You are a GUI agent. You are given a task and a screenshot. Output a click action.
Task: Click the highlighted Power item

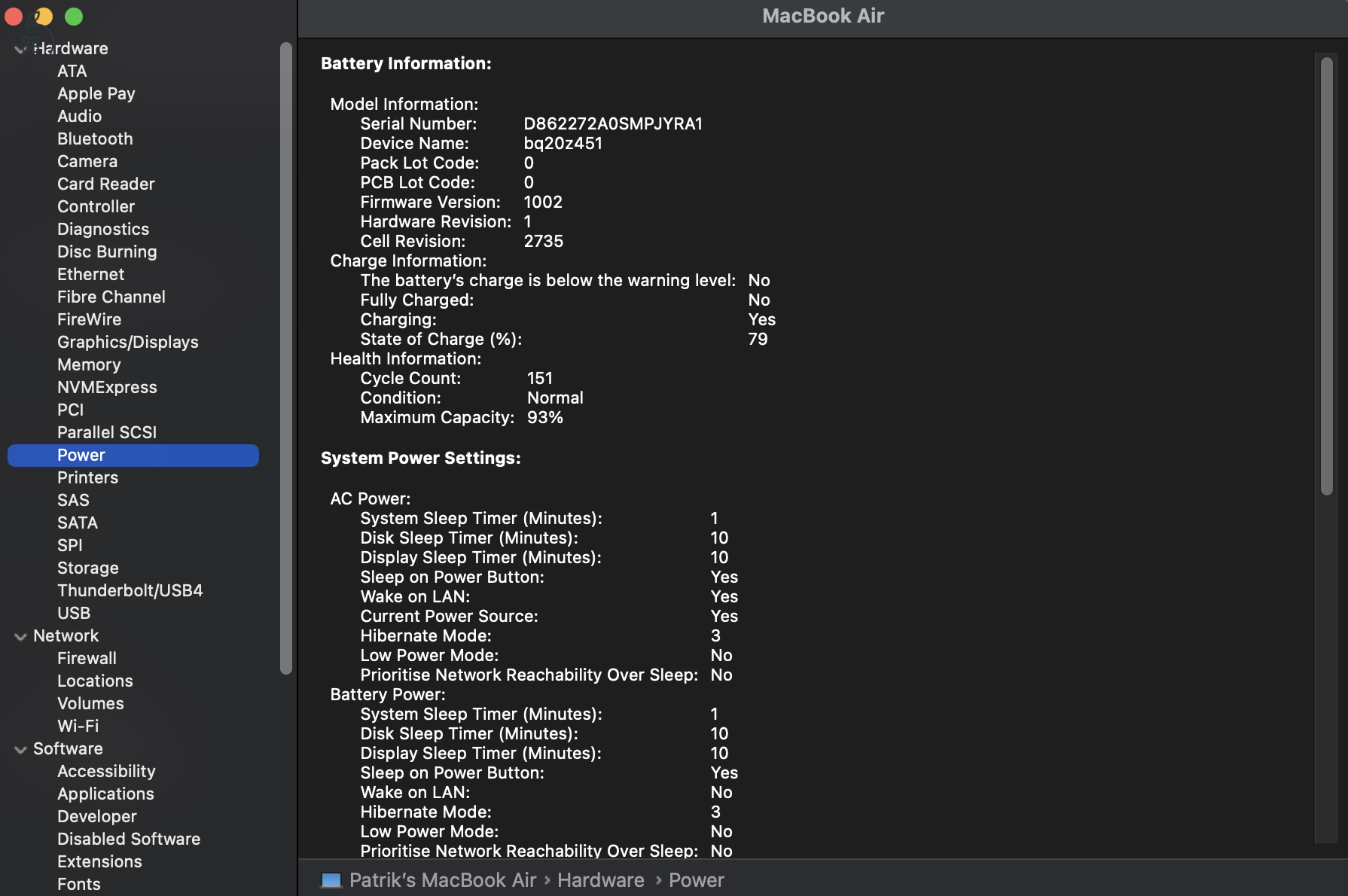point(133,455)
